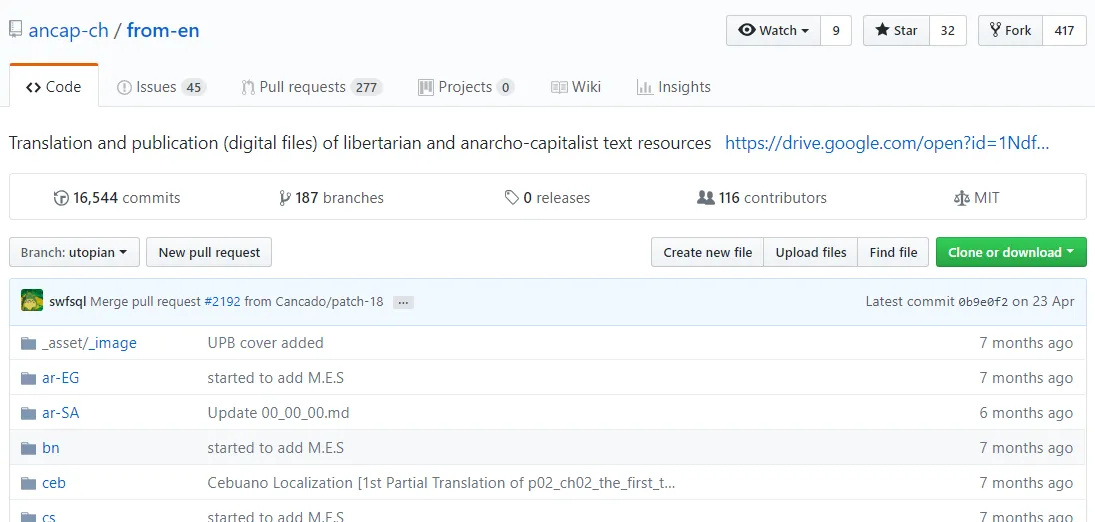Click the folder icon for ceb

pyautogui.click(x=28, y=483)
